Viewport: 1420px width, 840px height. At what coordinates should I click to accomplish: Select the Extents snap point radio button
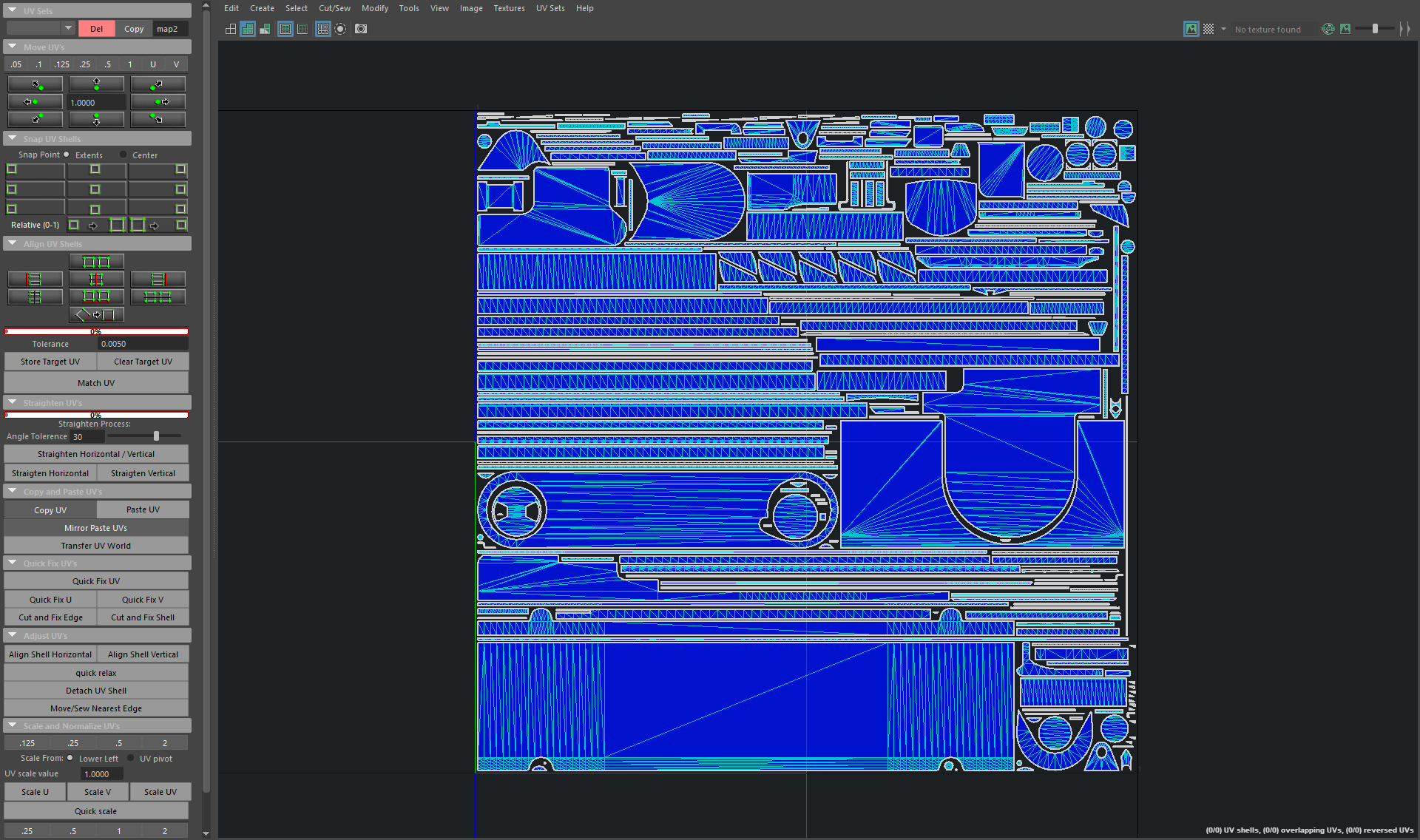pyautogui.click(x=67, y=155)
